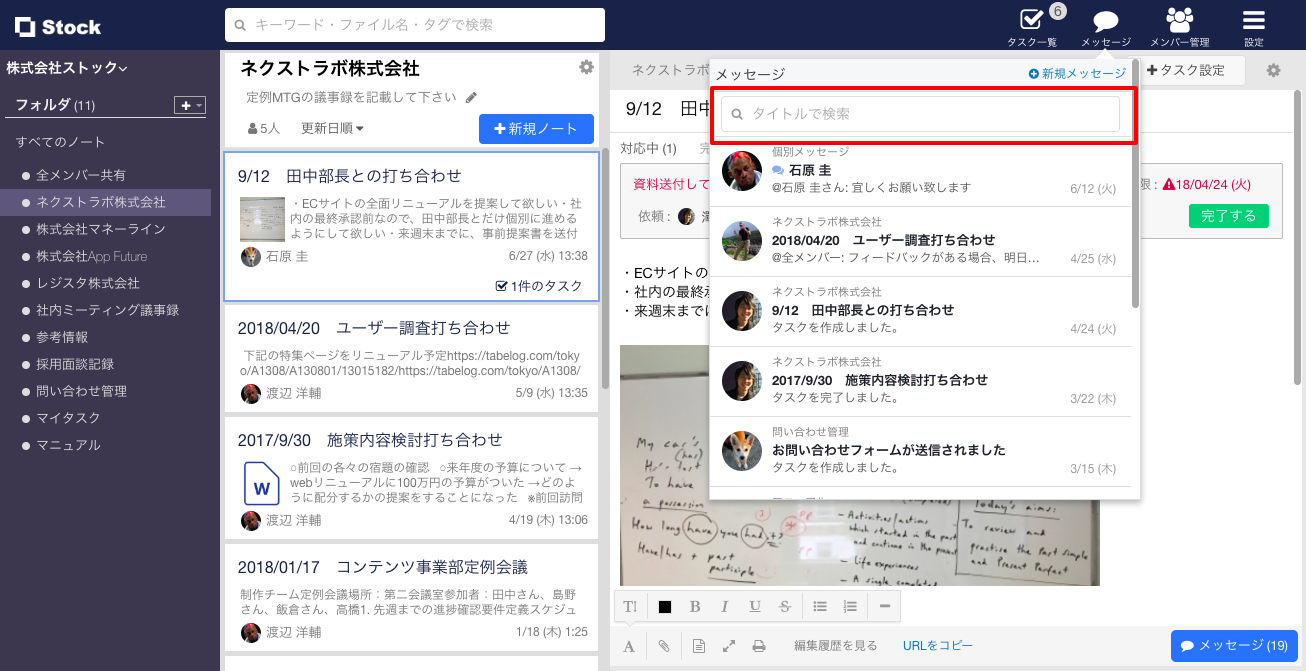Toggle italic formatting
Screen dimensions: 1306x671
[x=725, y=606]
